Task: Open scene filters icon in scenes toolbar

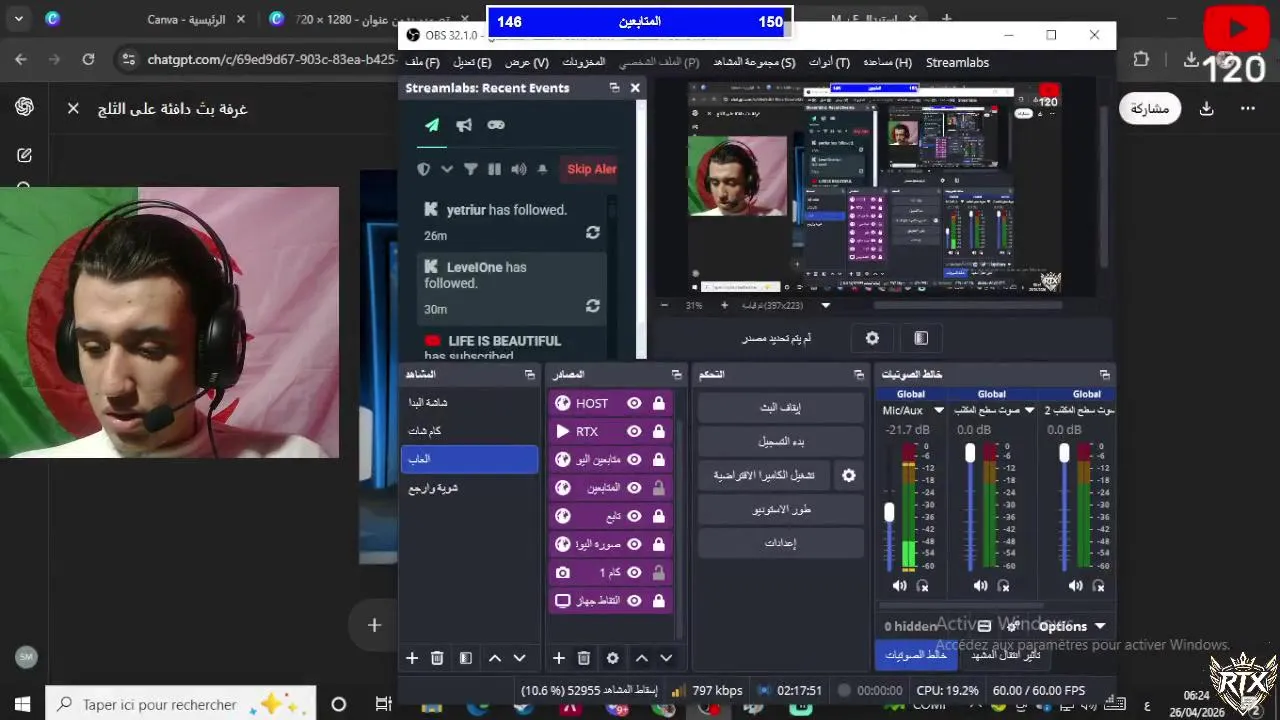Action: click(x=465, y=658)
